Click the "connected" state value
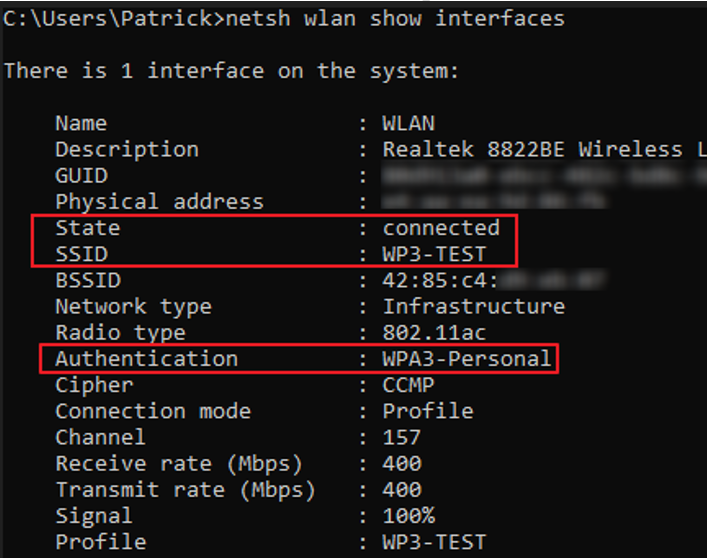The image size is (707, 558). [x=441, y=228]
